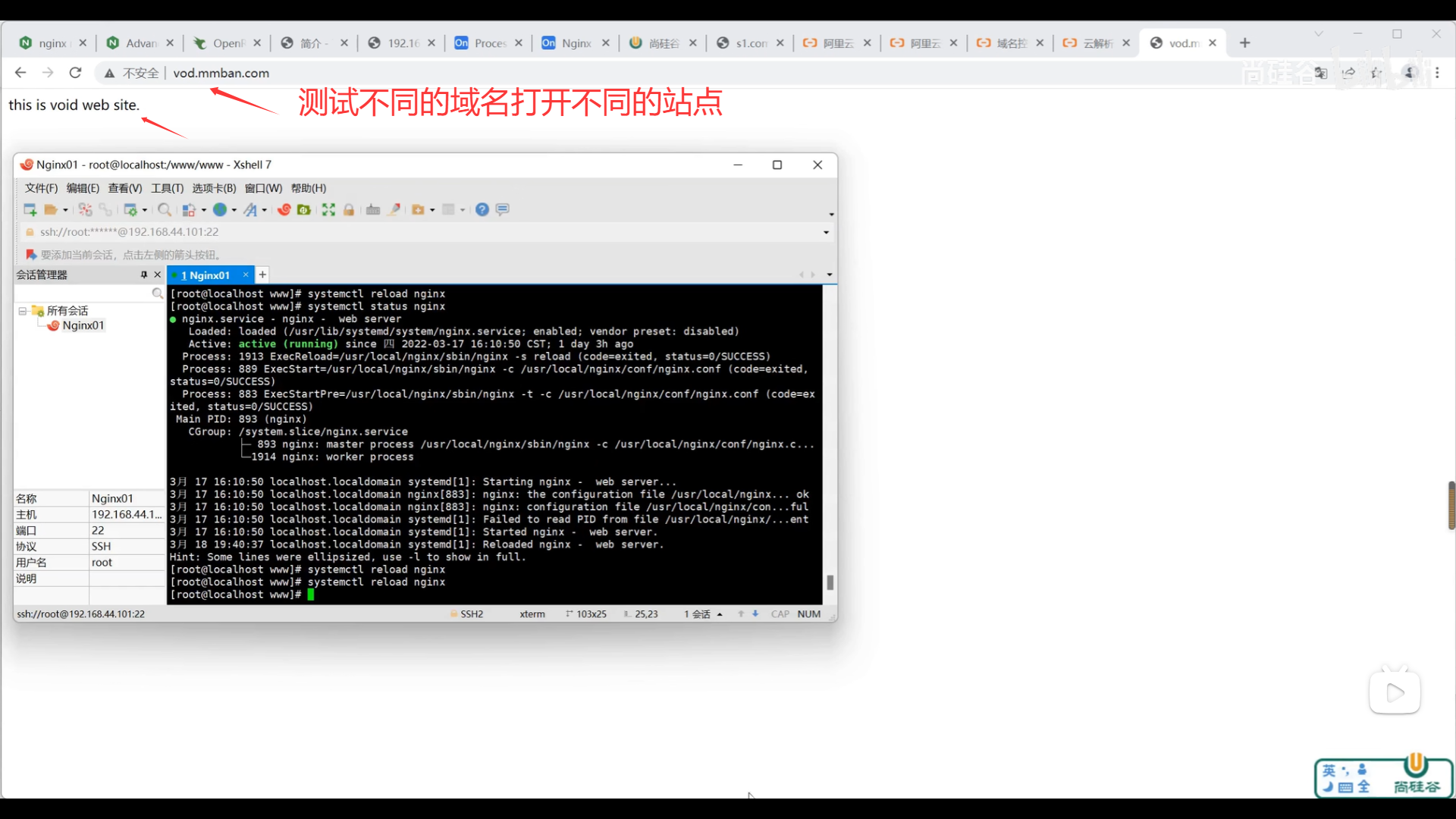This screenshot has height=819, width=1456.
Task: Open the dropdown beside the globe icon
Action: tap(234, 210)
